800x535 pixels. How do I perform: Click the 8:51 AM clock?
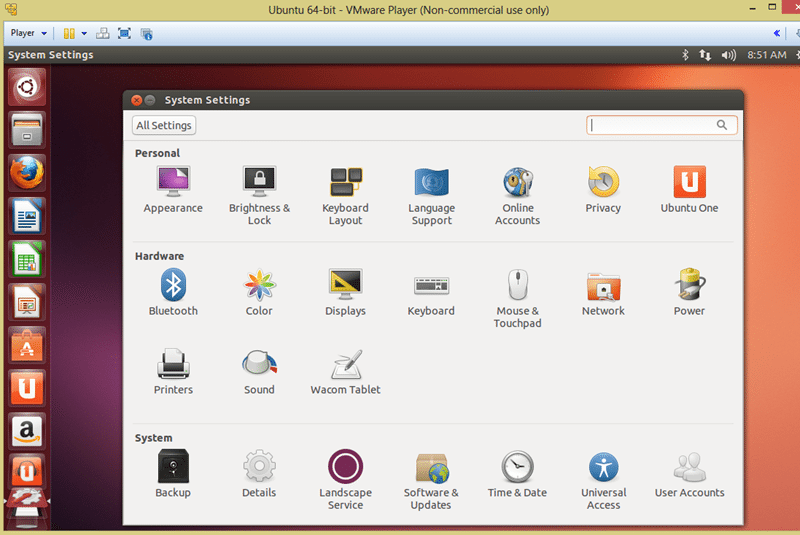[x=766, y=55]
